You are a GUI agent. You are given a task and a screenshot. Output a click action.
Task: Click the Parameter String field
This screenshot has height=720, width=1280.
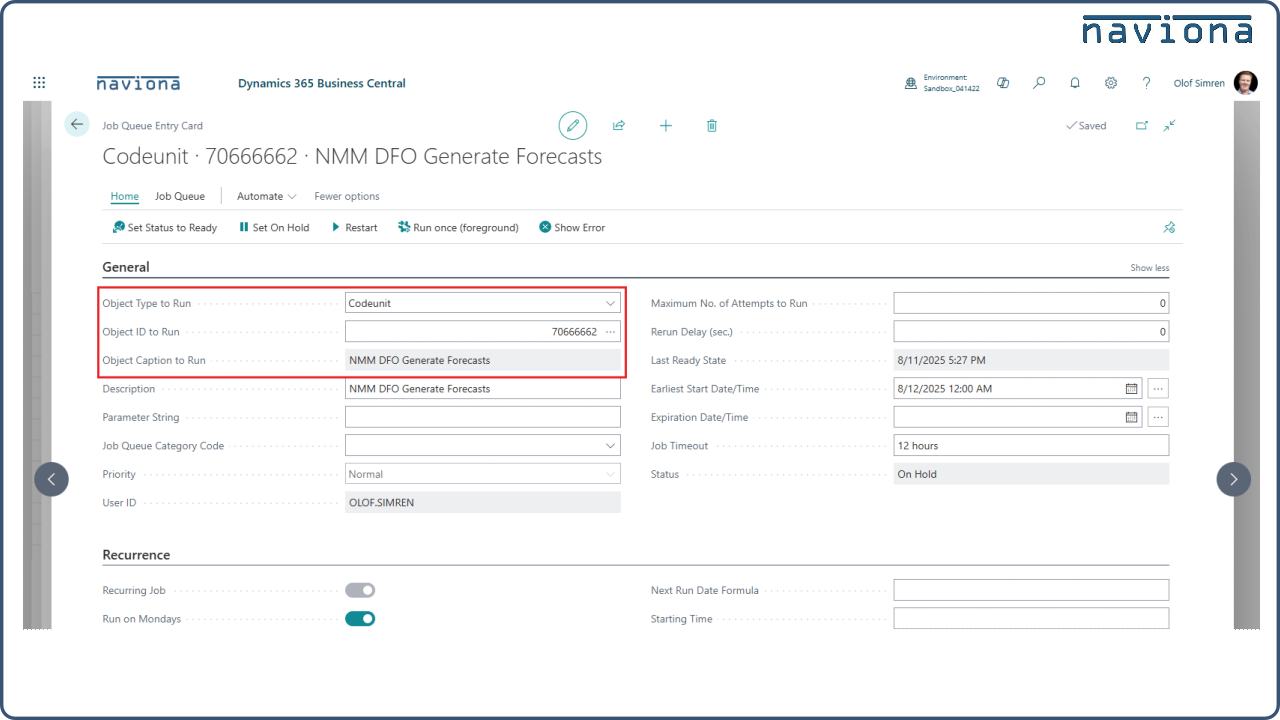[483, 417]
